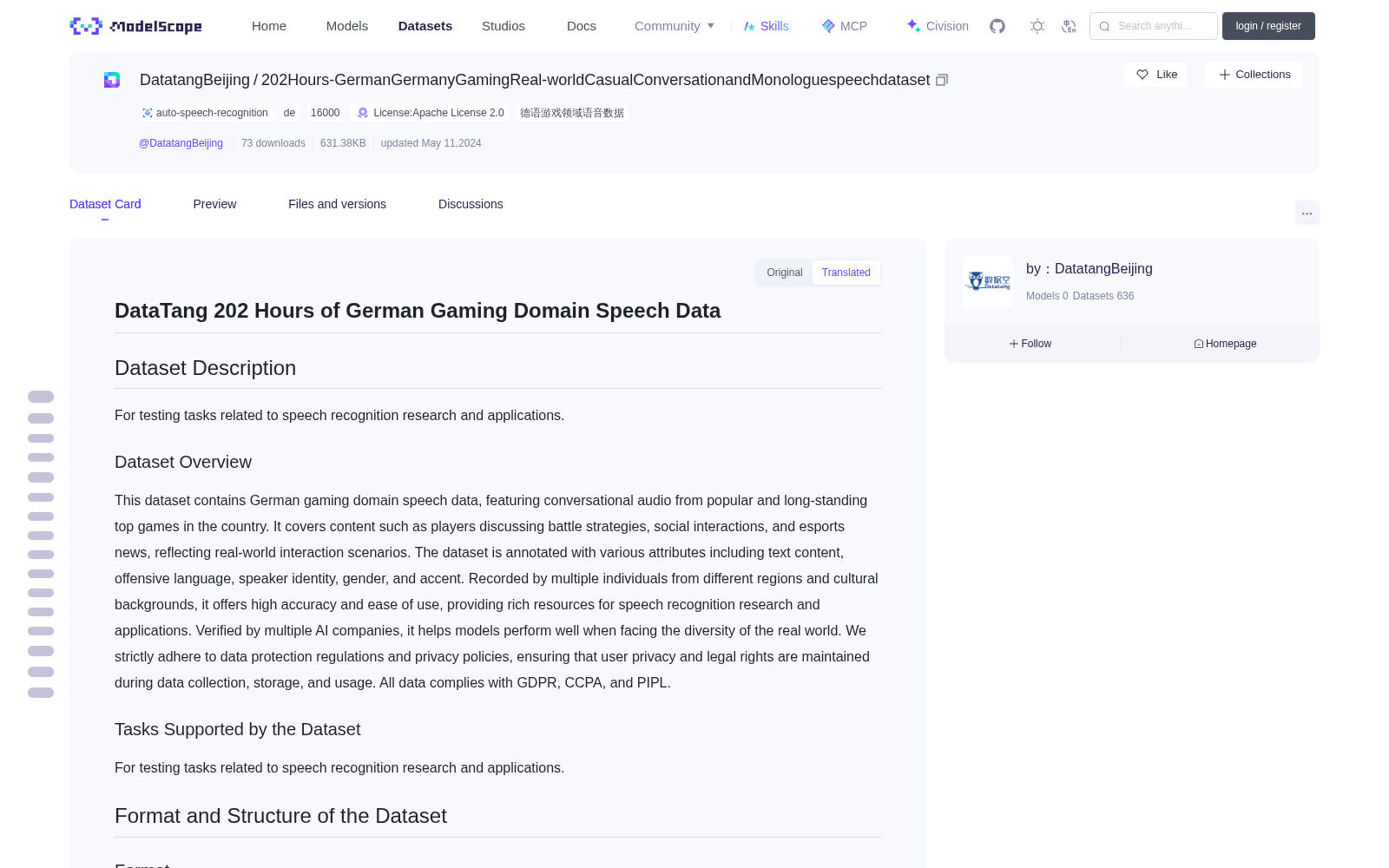
Task: Switch card view to Translated
Action: point(846,273)
